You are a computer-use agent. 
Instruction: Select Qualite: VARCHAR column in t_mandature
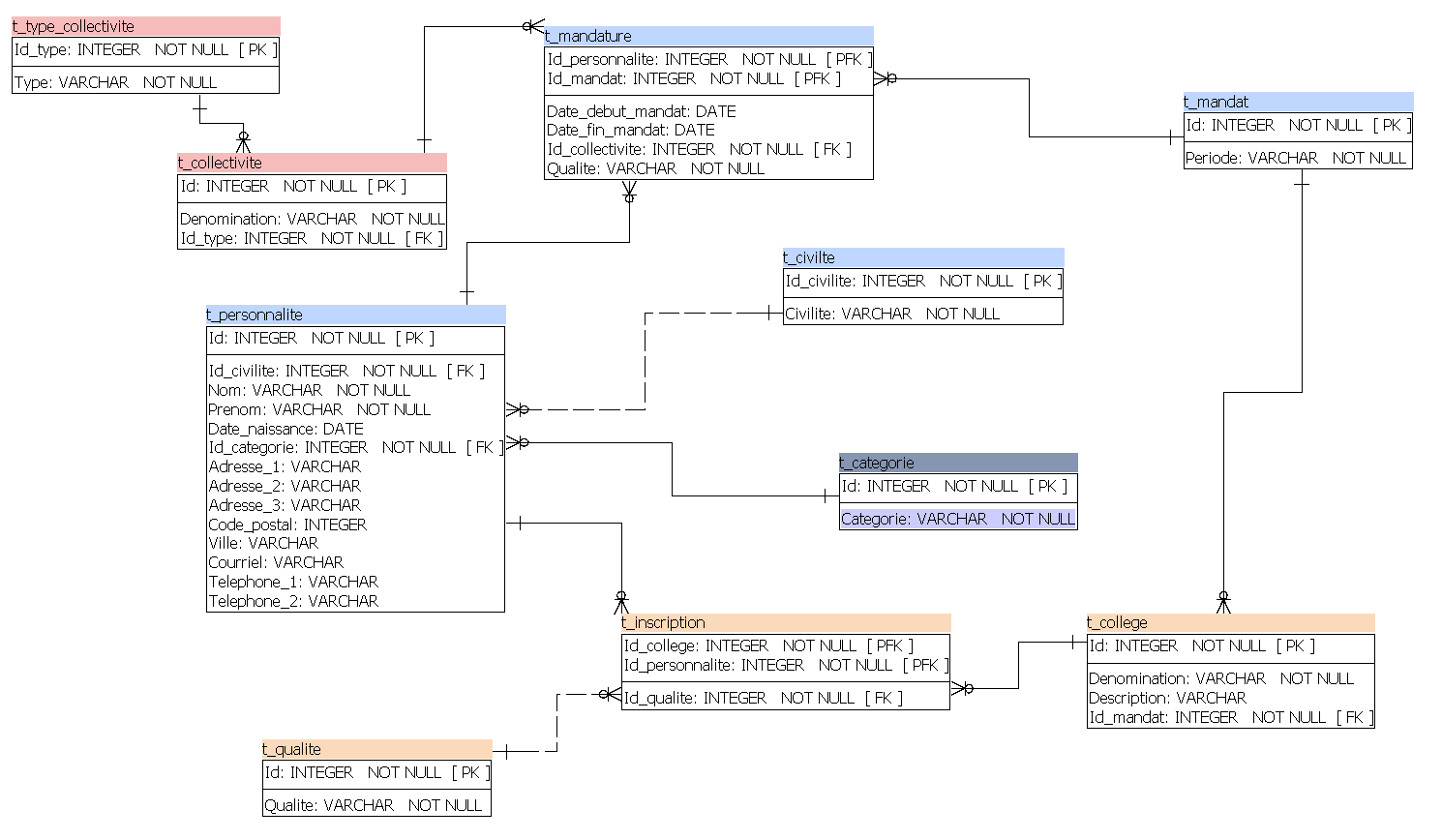coord(656,168)
